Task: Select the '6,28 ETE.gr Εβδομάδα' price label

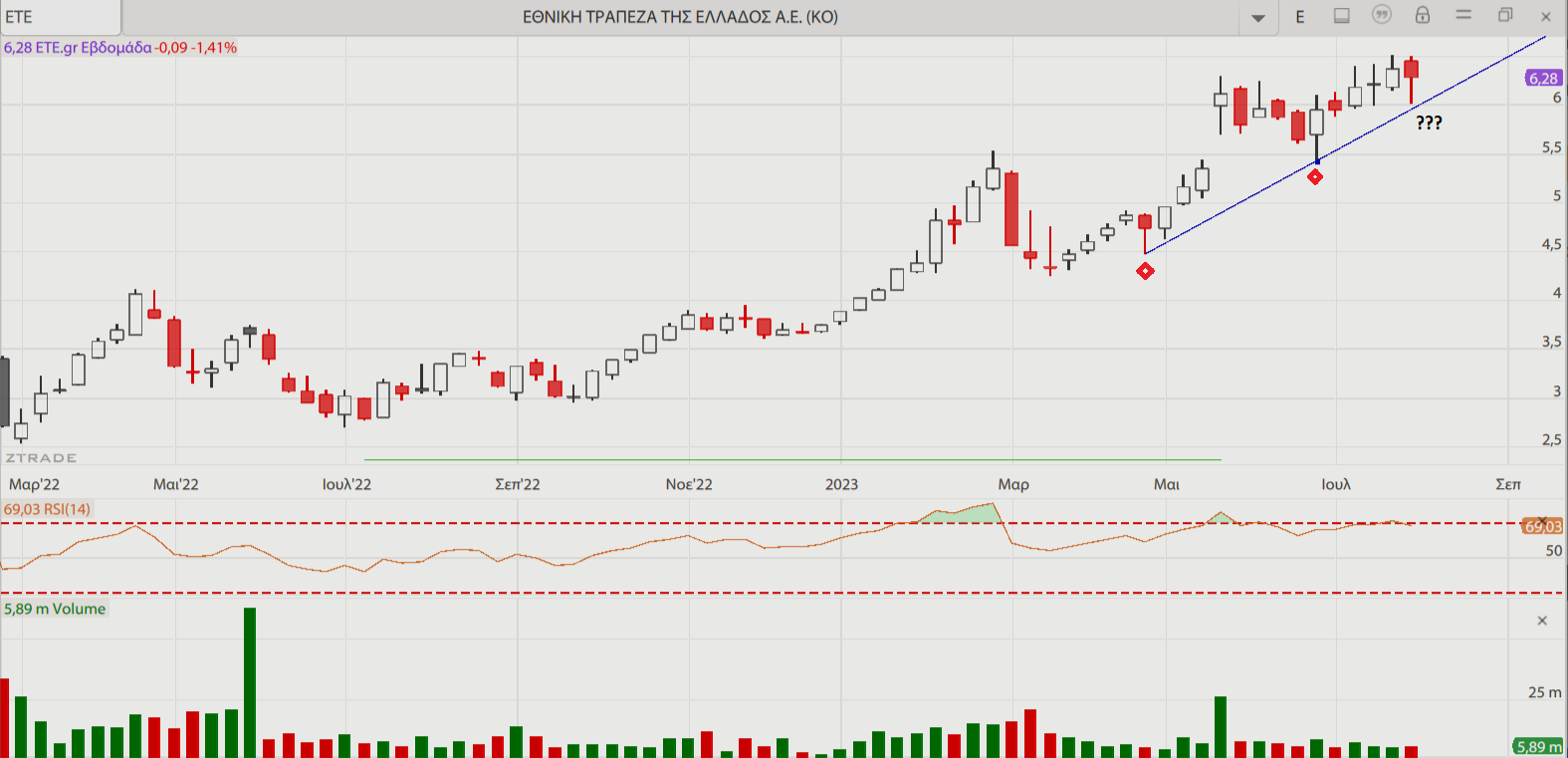Action: tap(78, 48)
